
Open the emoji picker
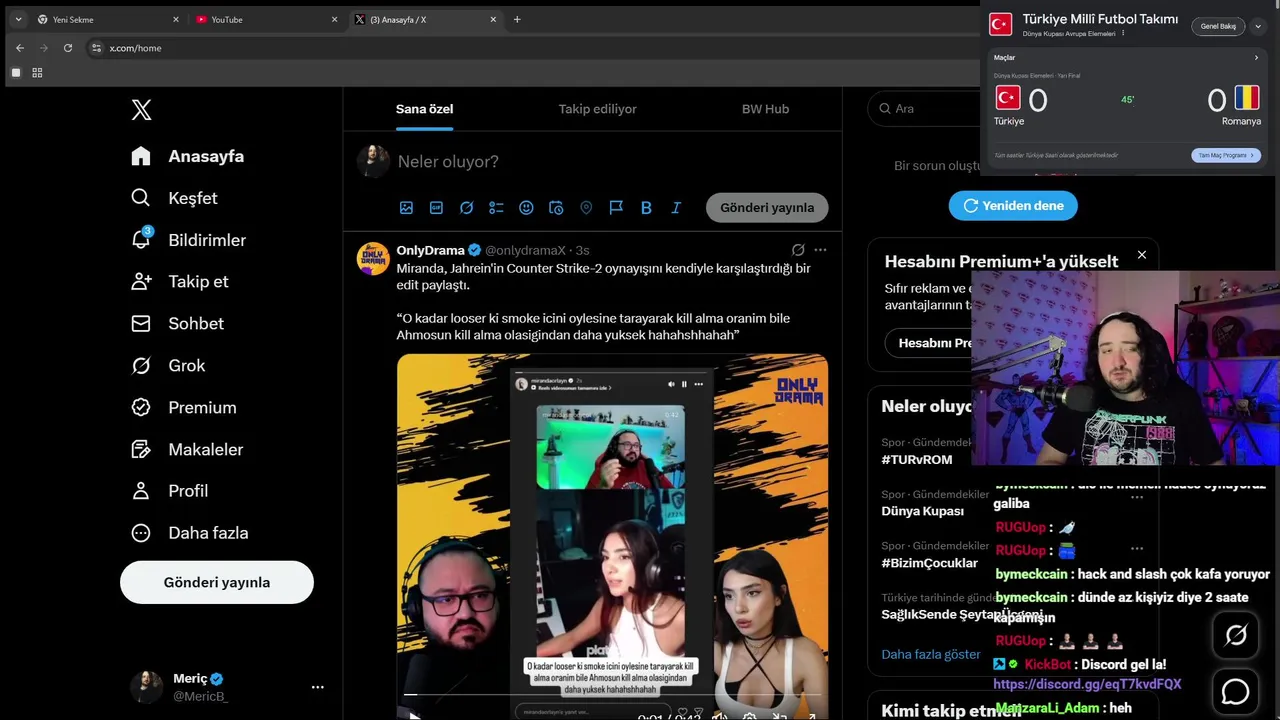[x=526, y=208]
